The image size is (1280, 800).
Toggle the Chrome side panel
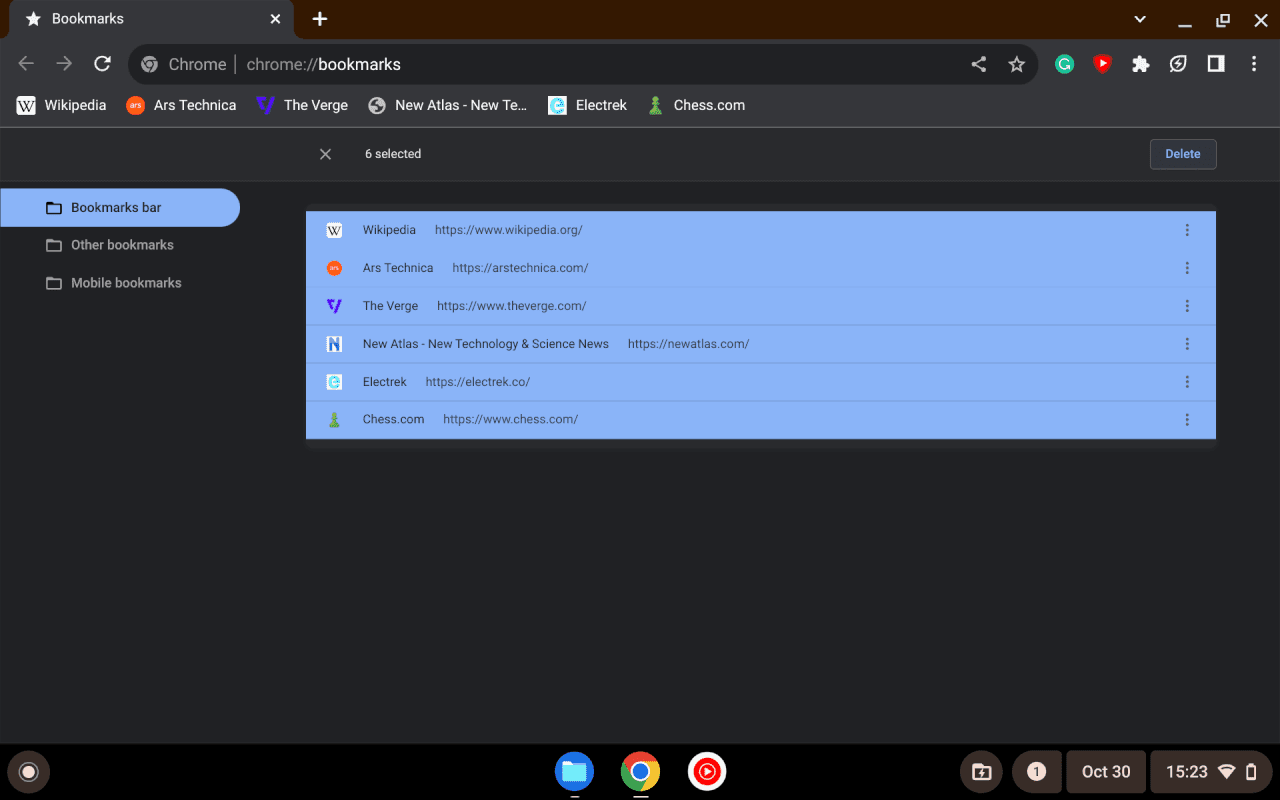click(1216, 64)
